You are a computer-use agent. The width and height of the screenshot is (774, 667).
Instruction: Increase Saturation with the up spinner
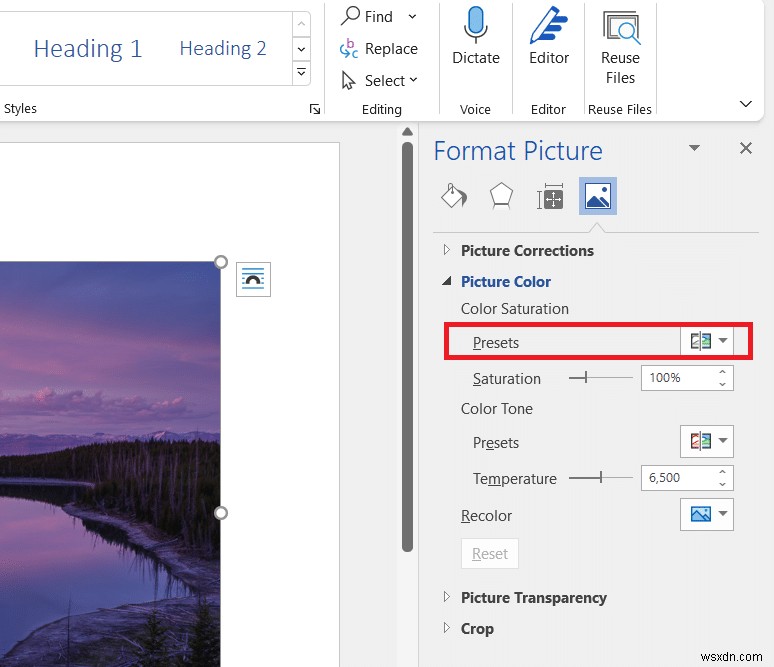tap(722, 372)
